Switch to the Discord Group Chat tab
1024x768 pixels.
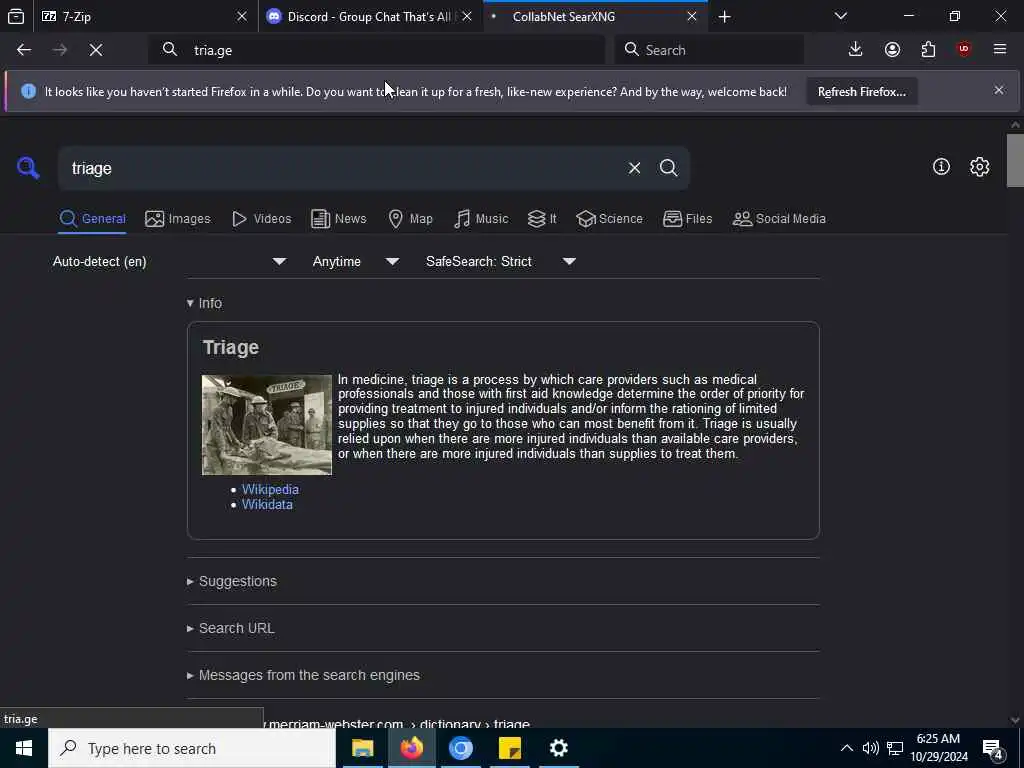pyautogui.click(x=370, y=16)
